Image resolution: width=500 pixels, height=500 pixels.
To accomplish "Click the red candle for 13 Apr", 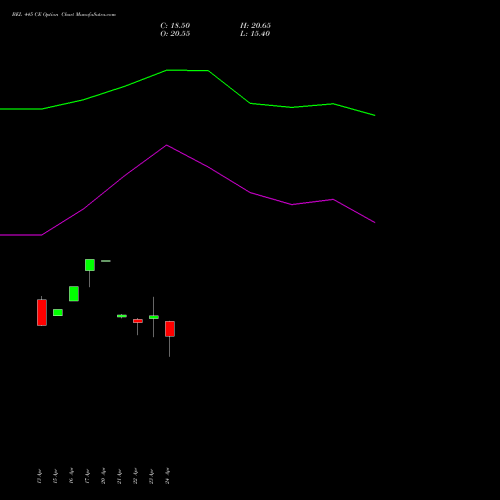I will click(42, 312).
